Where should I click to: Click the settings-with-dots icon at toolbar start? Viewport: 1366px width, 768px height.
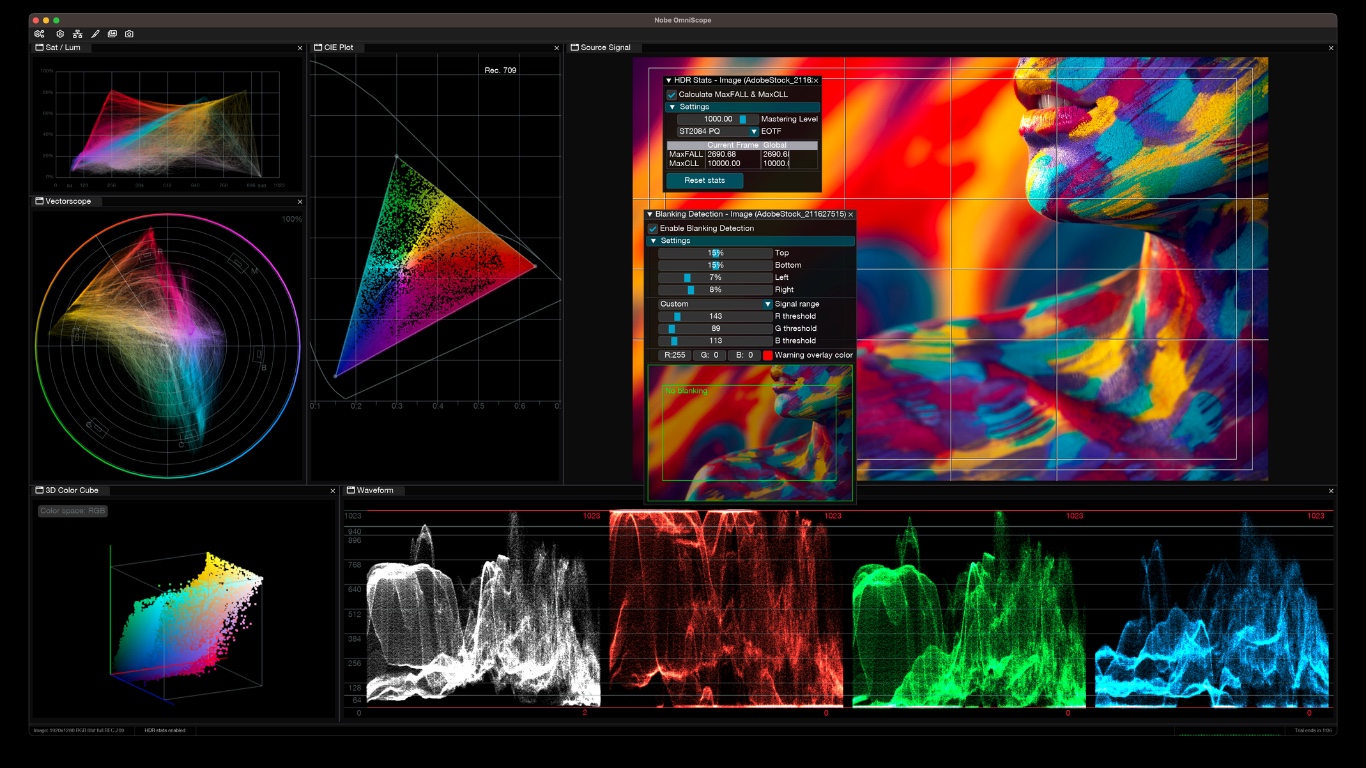39,33
